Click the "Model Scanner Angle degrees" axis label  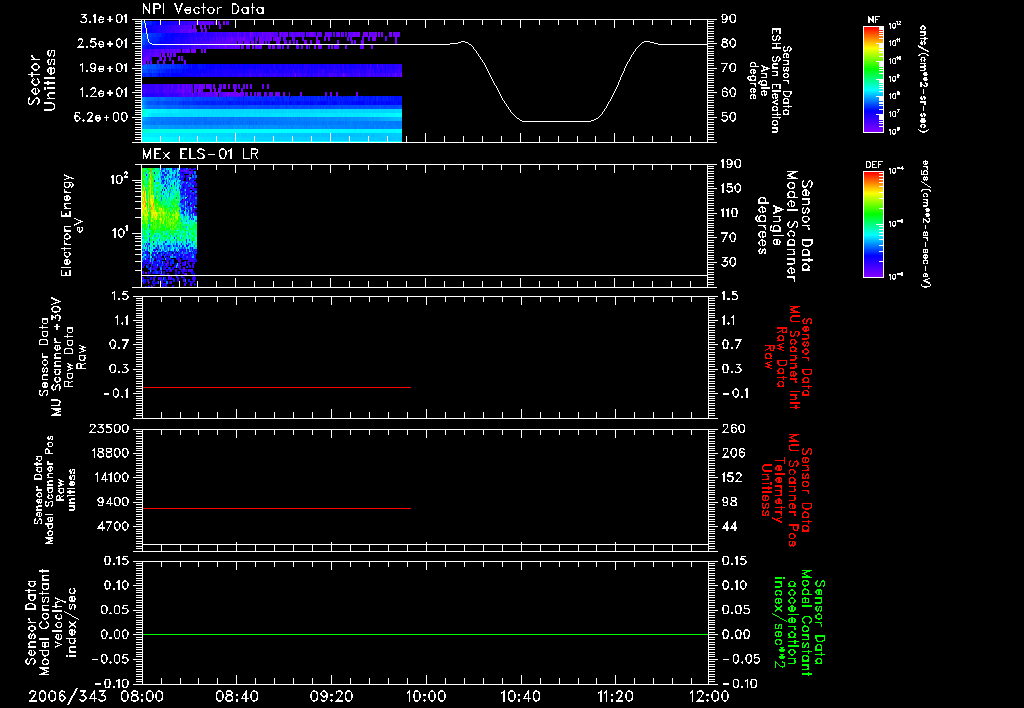[784, 226]
